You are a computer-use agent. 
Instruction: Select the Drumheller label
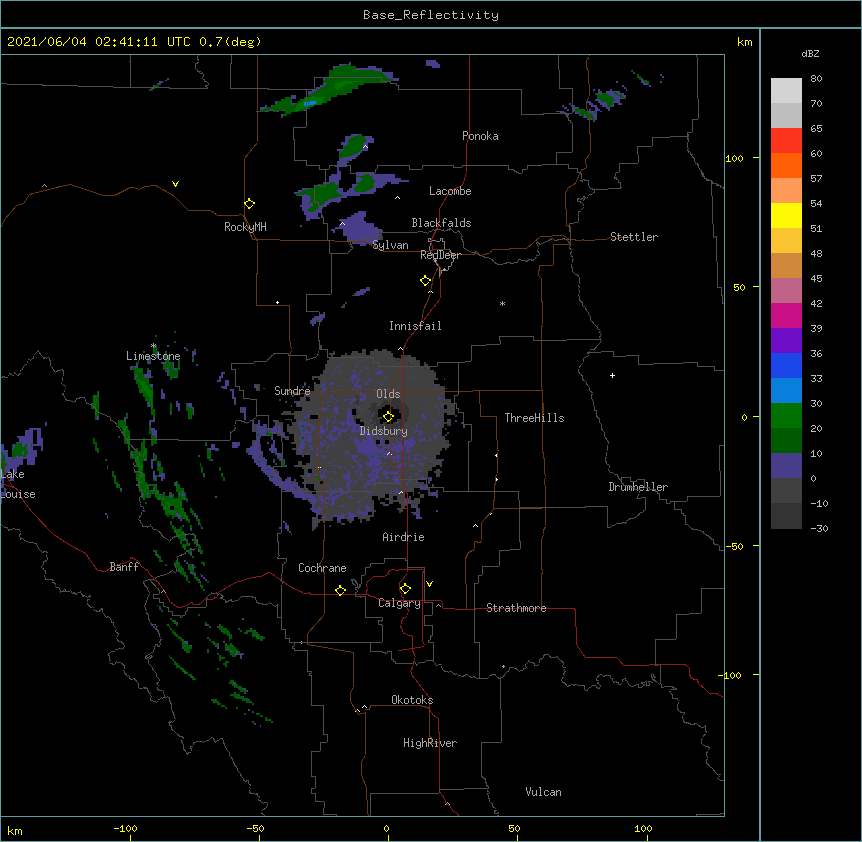point(638,487)
